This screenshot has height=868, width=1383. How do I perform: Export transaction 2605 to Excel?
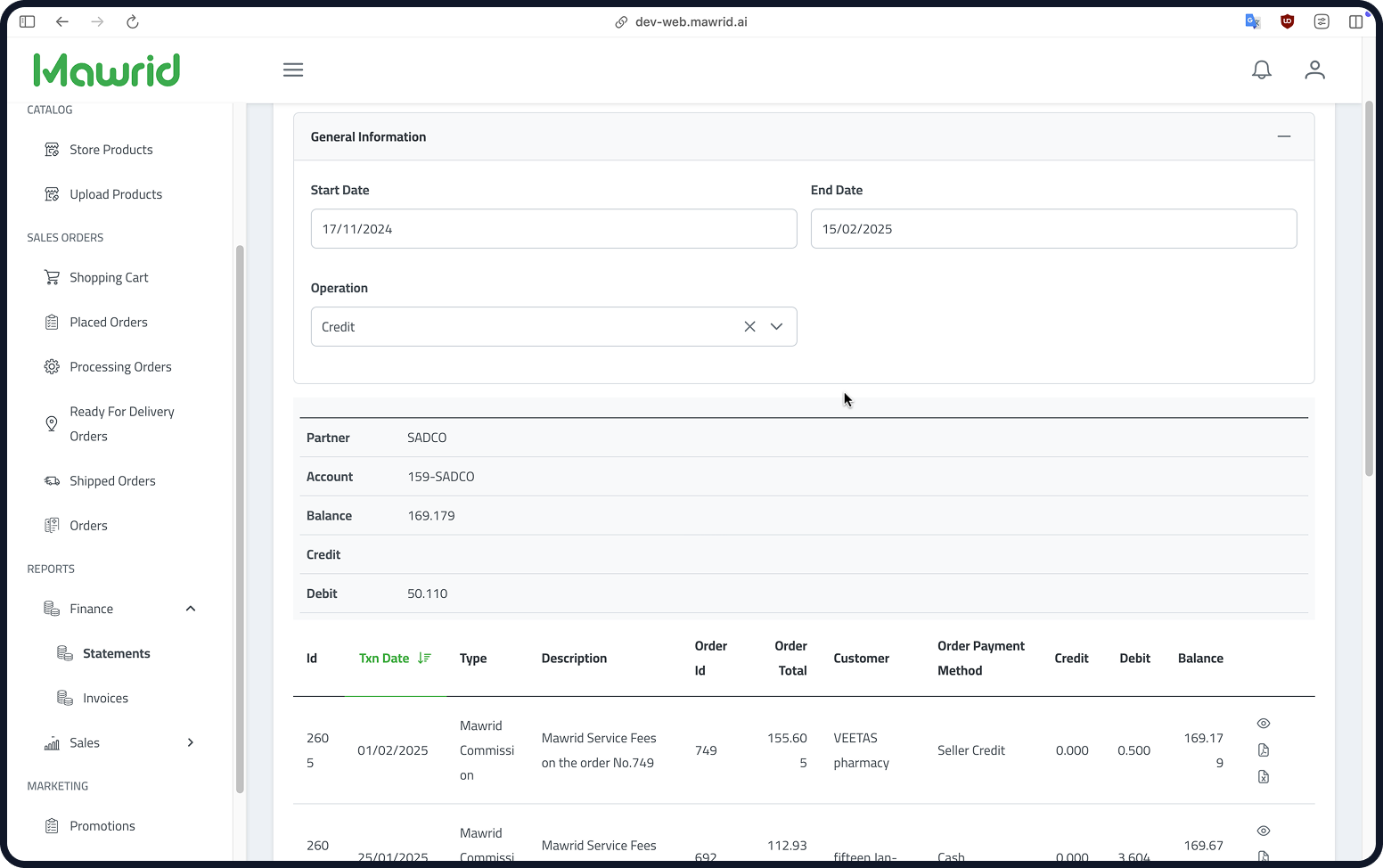1263,777
